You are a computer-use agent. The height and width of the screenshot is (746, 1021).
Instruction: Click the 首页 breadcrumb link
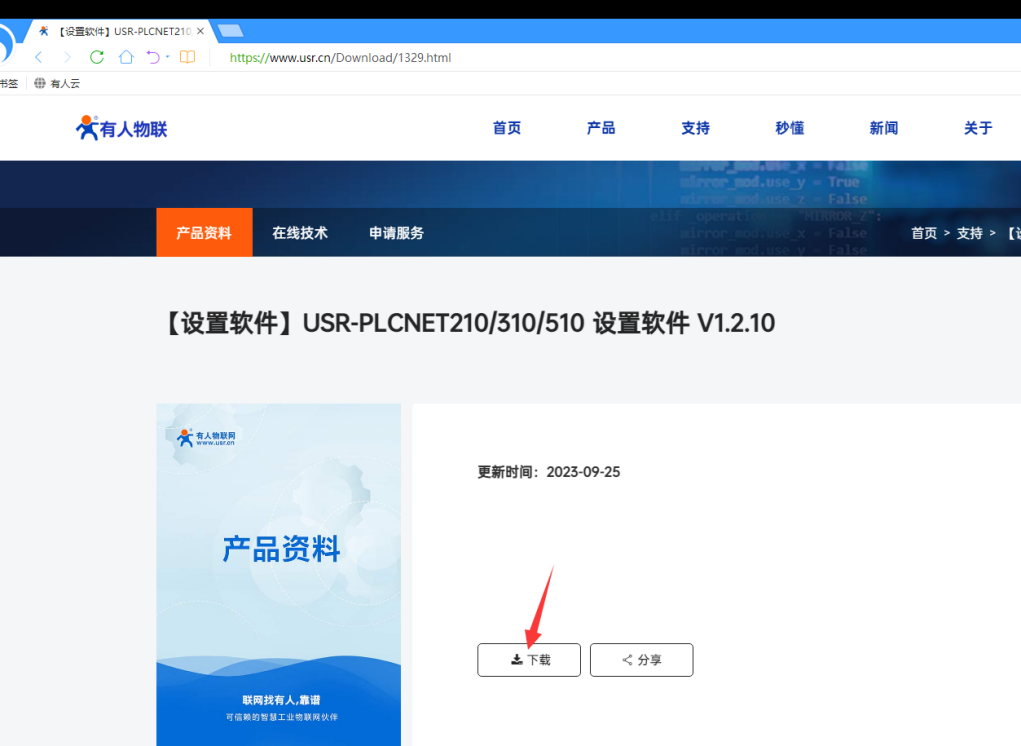pyautogui.click(x=924, y=233)
